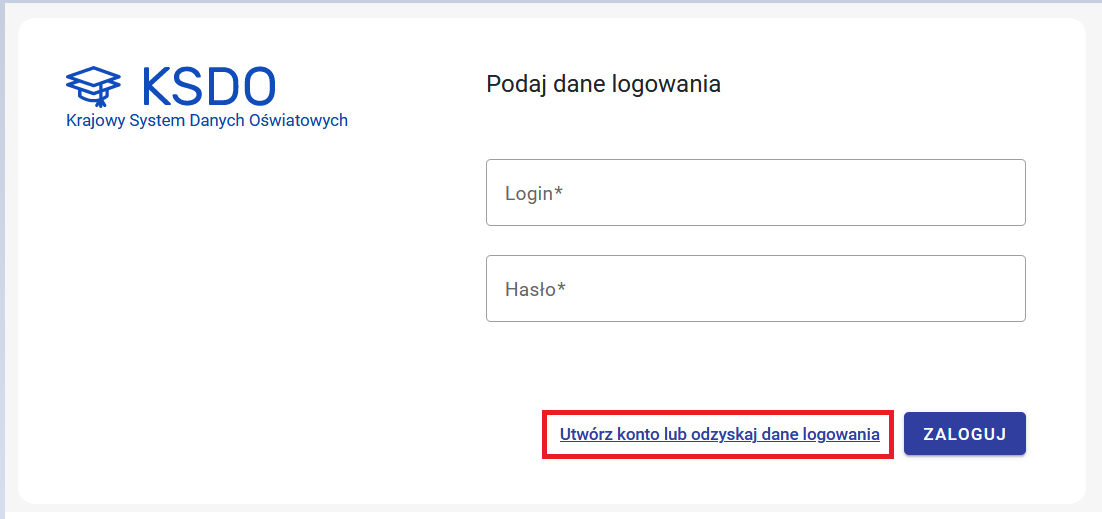Screen dimensions: 1102x519
Task: Log in using the blue ZALOGUJ button
Action: [x=964, y=434]
